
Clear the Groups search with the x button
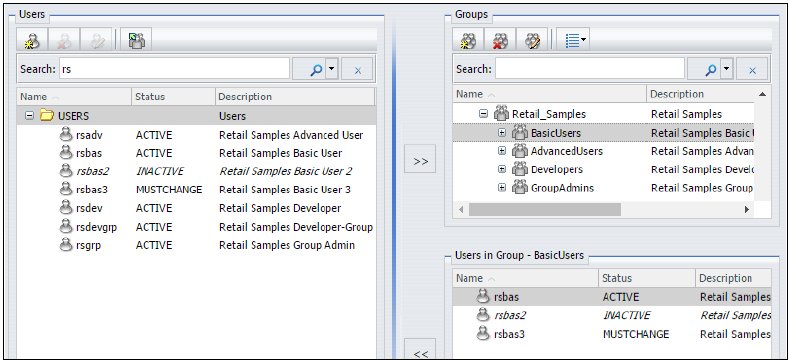[752, 69]
